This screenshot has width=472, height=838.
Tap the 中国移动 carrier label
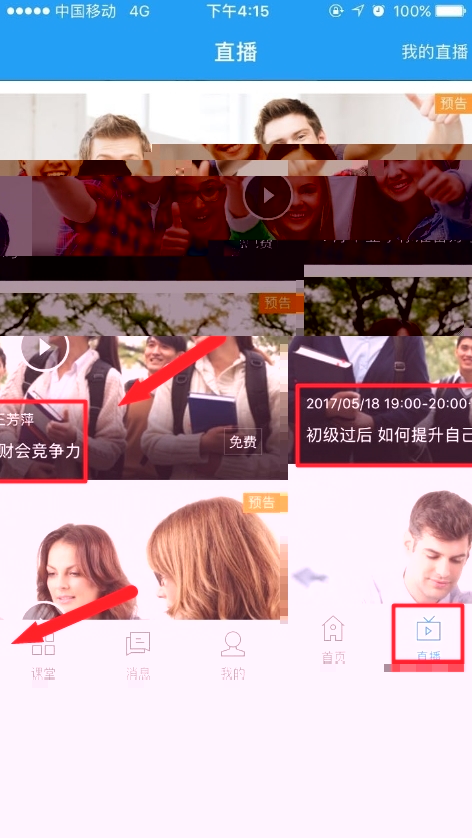(86, 11)
